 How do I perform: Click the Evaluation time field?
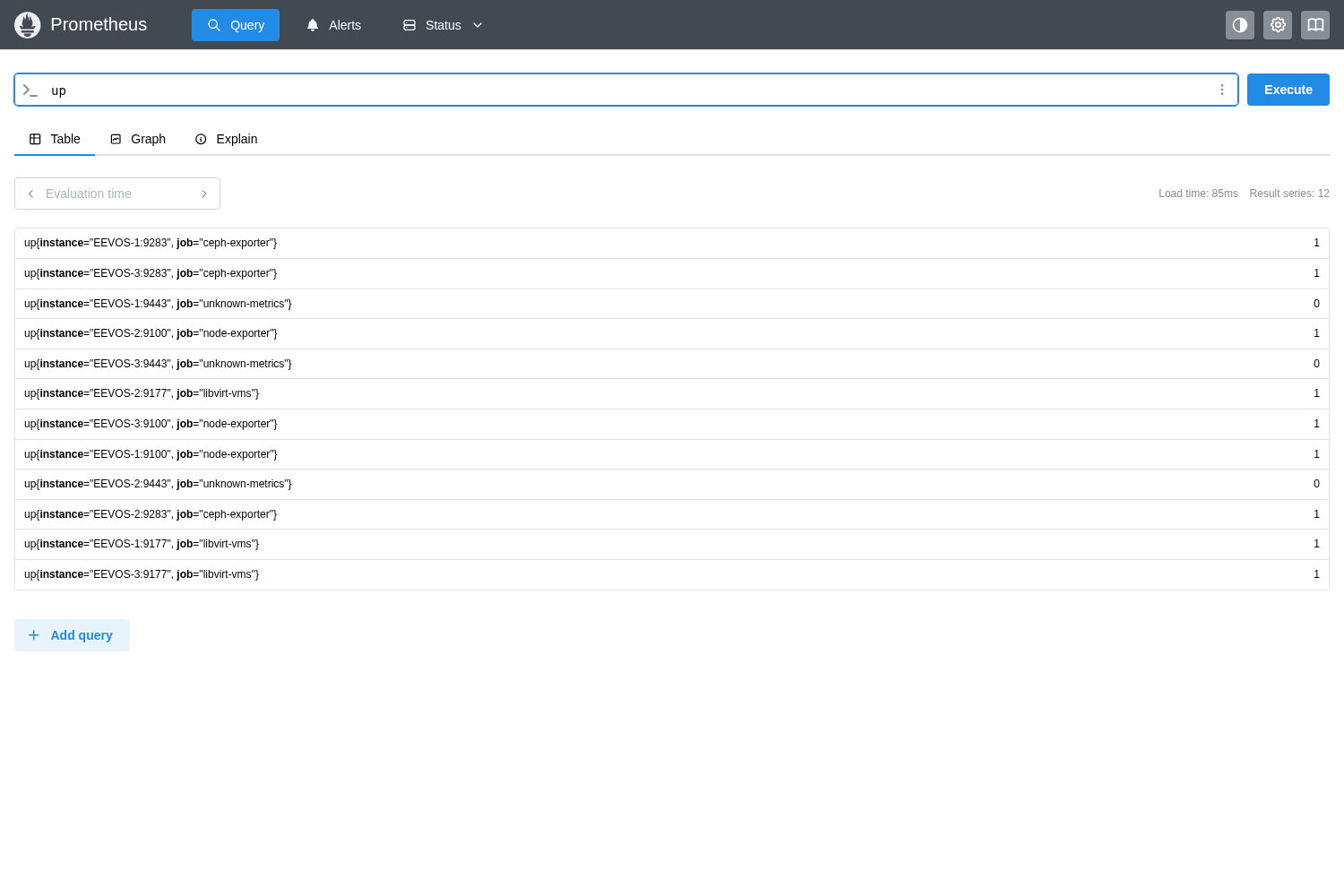point(117,194)
